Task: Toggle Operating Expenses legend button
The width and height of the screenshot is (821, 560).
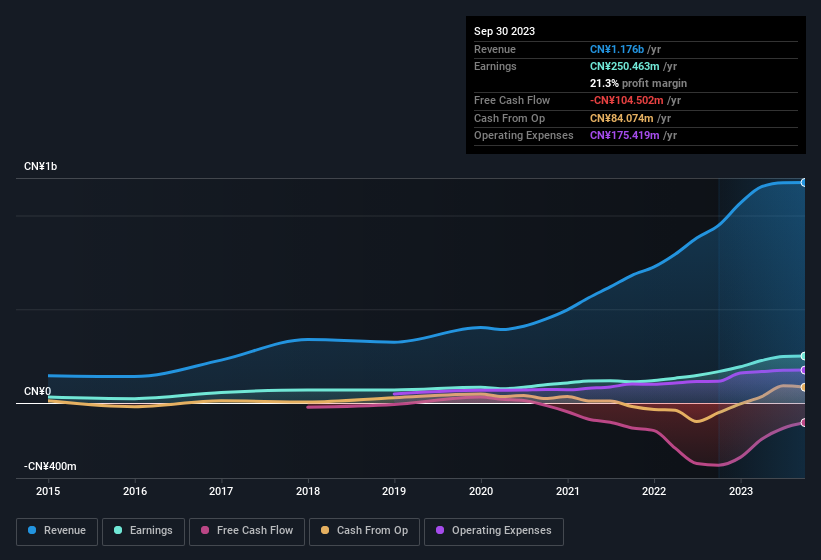Action: coord(494,531)
